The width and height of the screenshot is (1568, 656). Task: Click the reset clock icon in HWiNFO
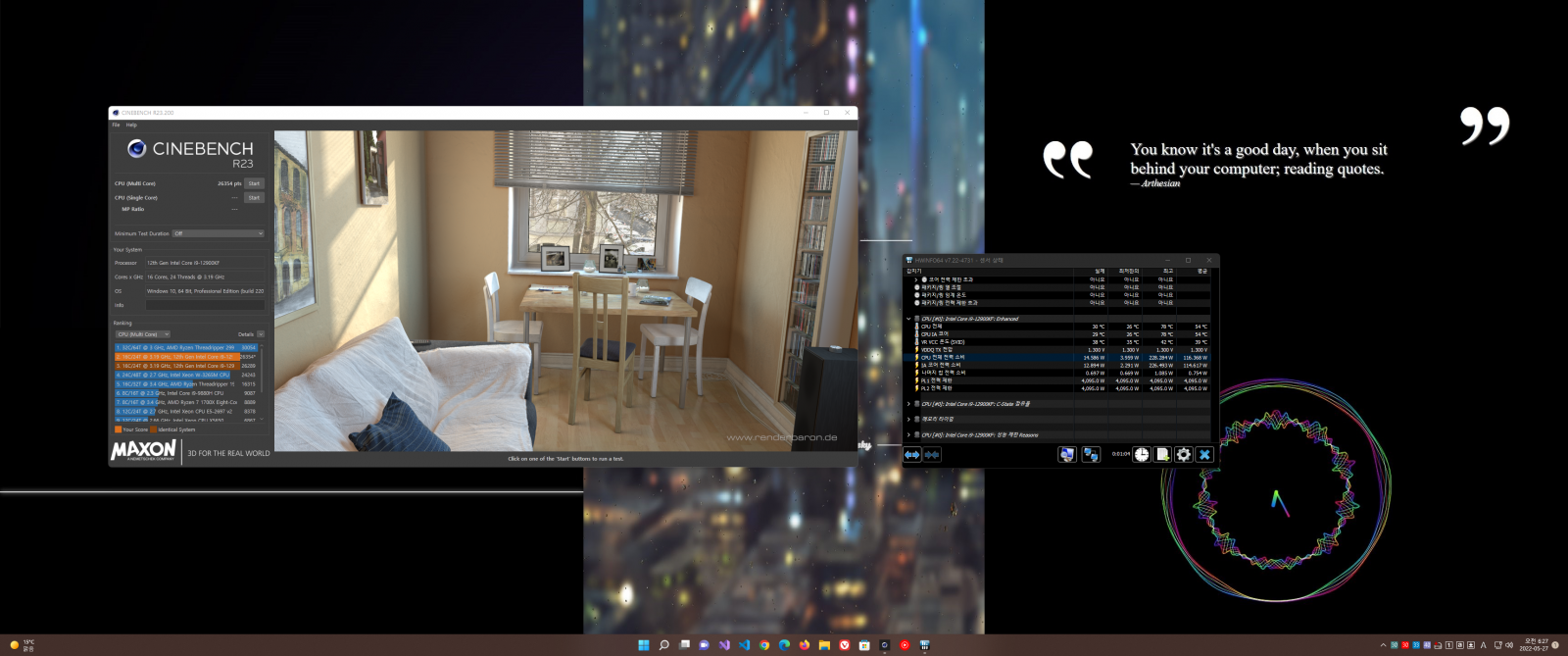tap(1142, 454)
